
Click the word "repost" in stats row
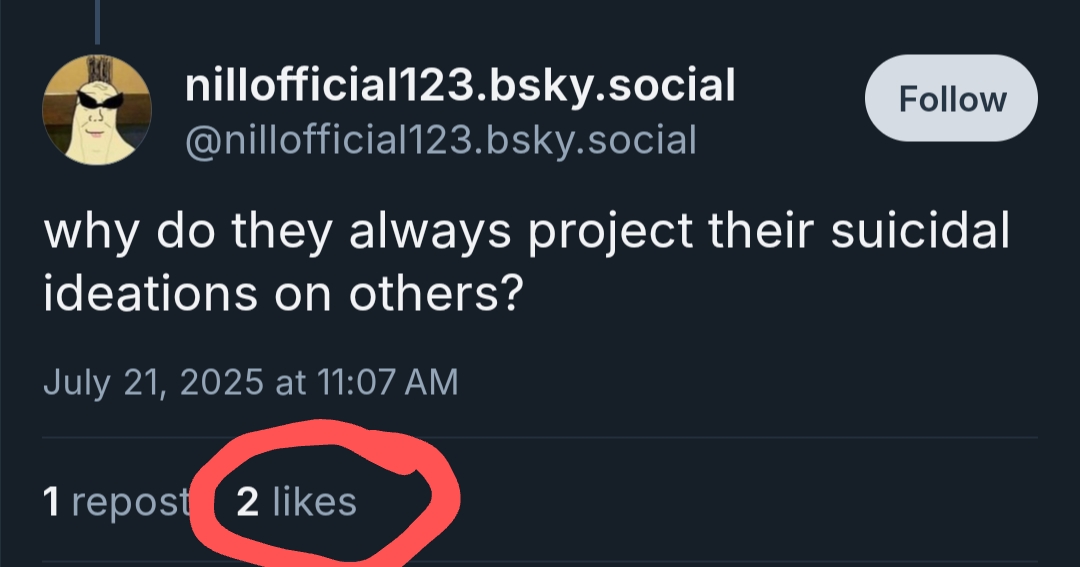coord(130,502)
